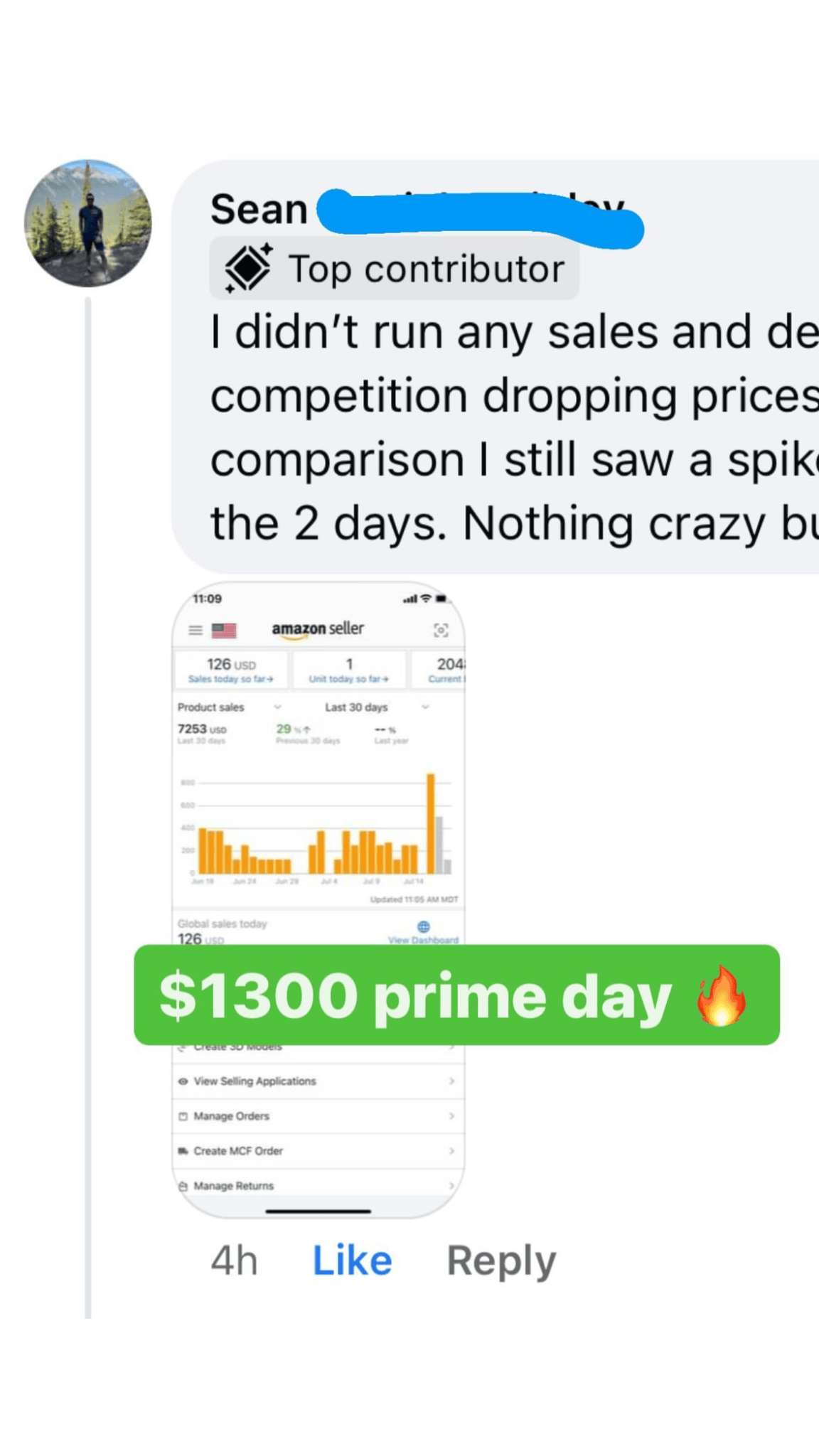The height and width of the screenshot is (1456, 819).
Task: Click the Top contributor badge icon
Action: point(247,268)
